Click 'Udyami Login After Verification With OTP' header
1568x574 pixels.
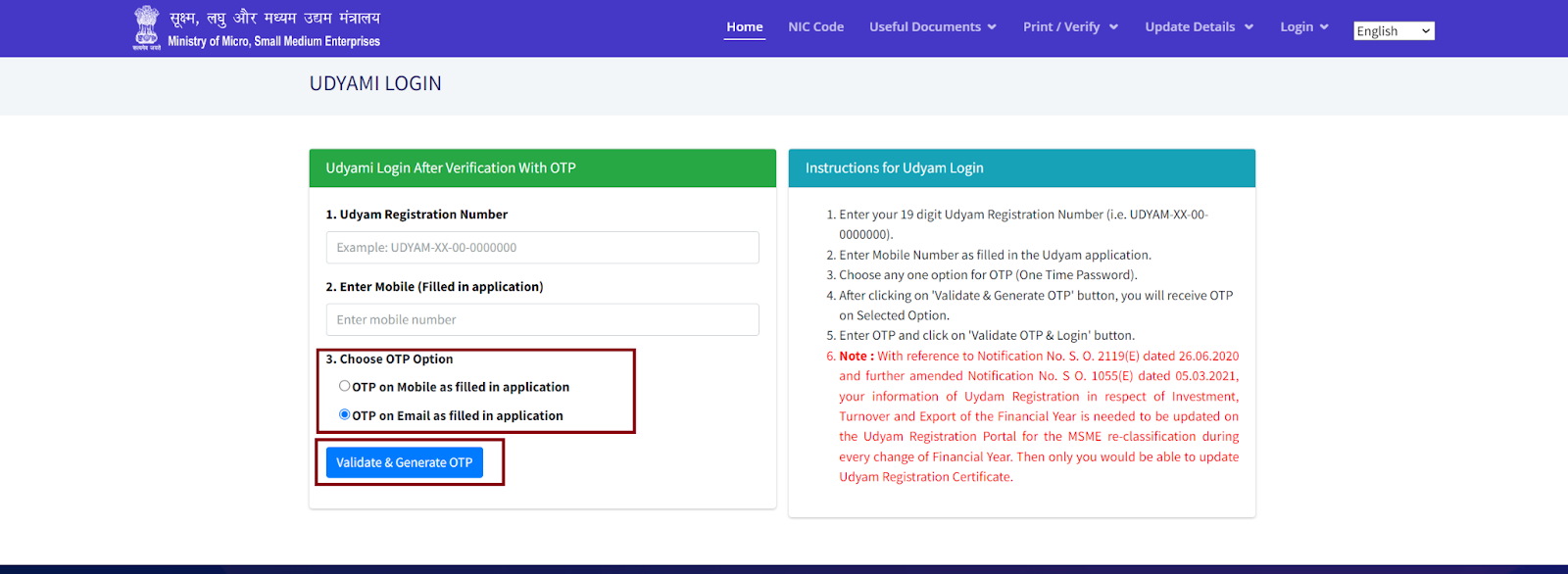451,168
